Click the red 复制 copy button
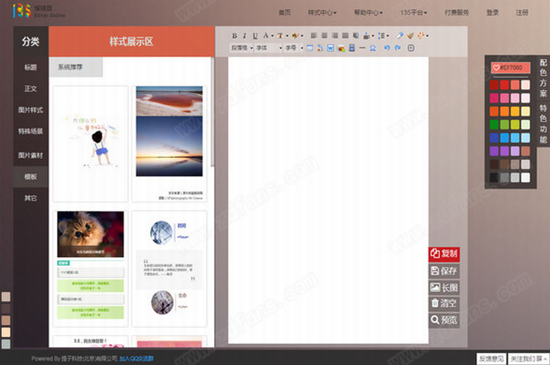Screen dimensions: 550x365 [444, 254]
